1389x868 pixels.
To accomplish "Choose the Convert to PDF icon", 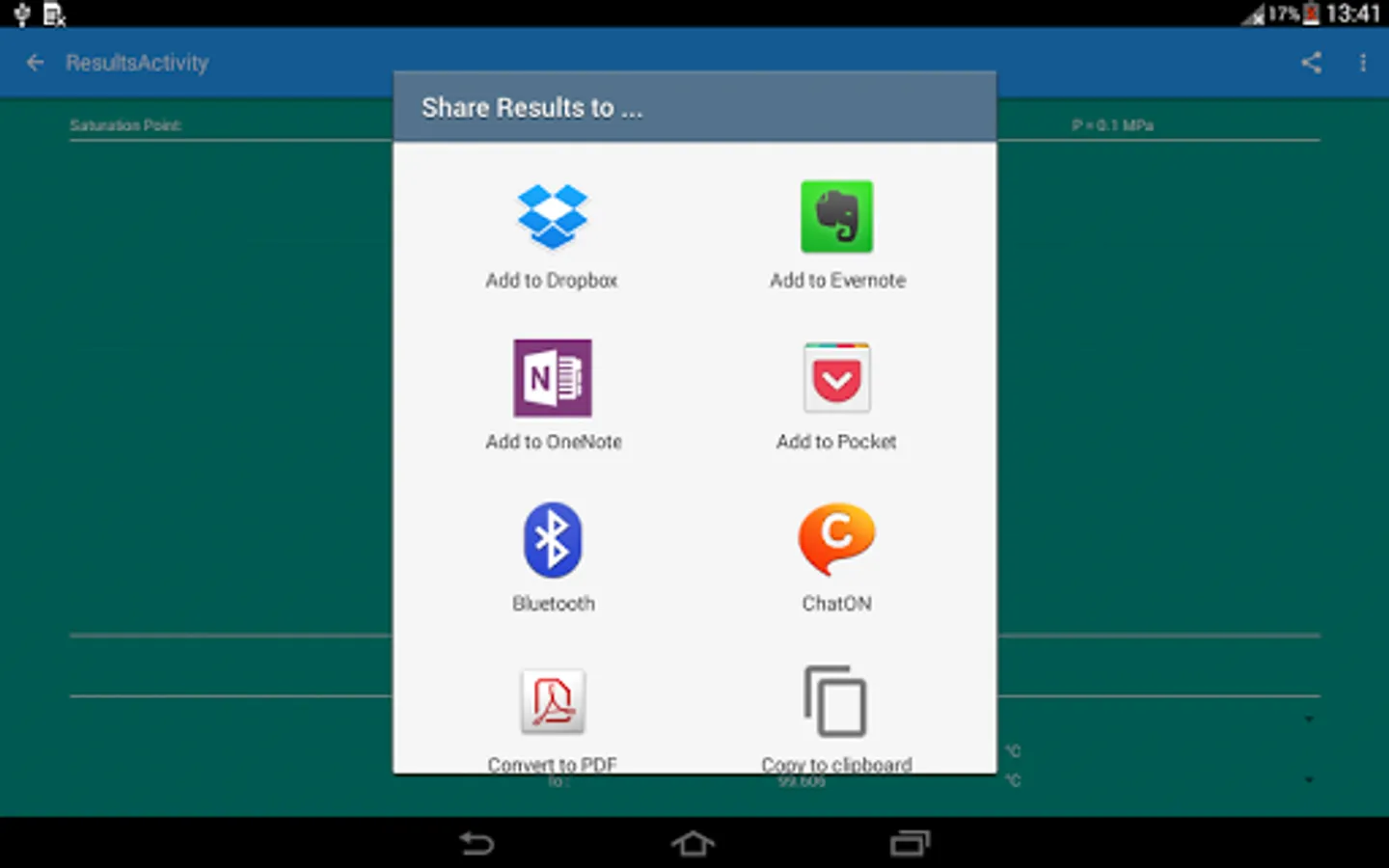I will [552, 701].
